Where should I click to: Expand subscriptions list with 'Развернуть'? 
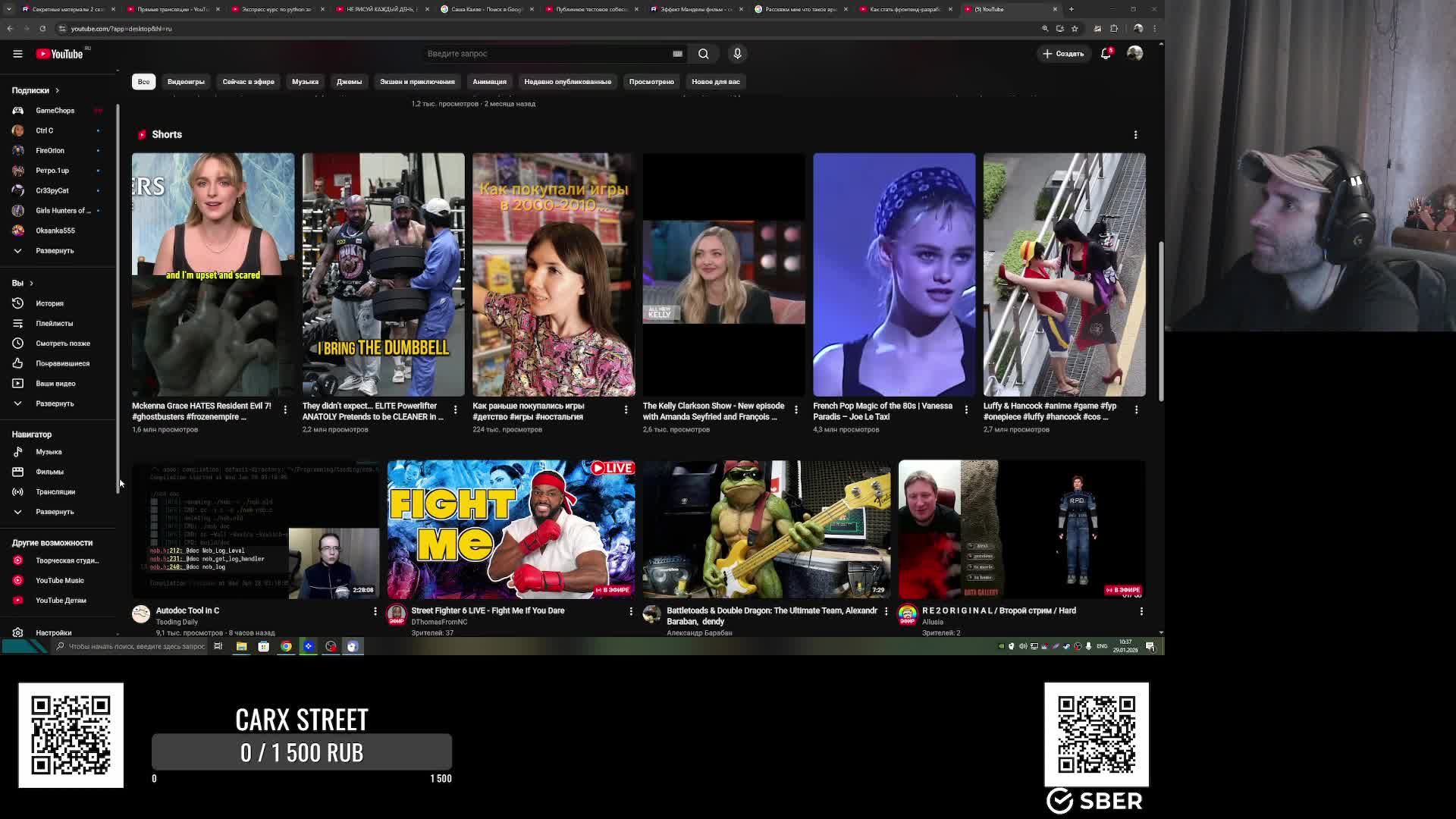(x=54, y=251)
